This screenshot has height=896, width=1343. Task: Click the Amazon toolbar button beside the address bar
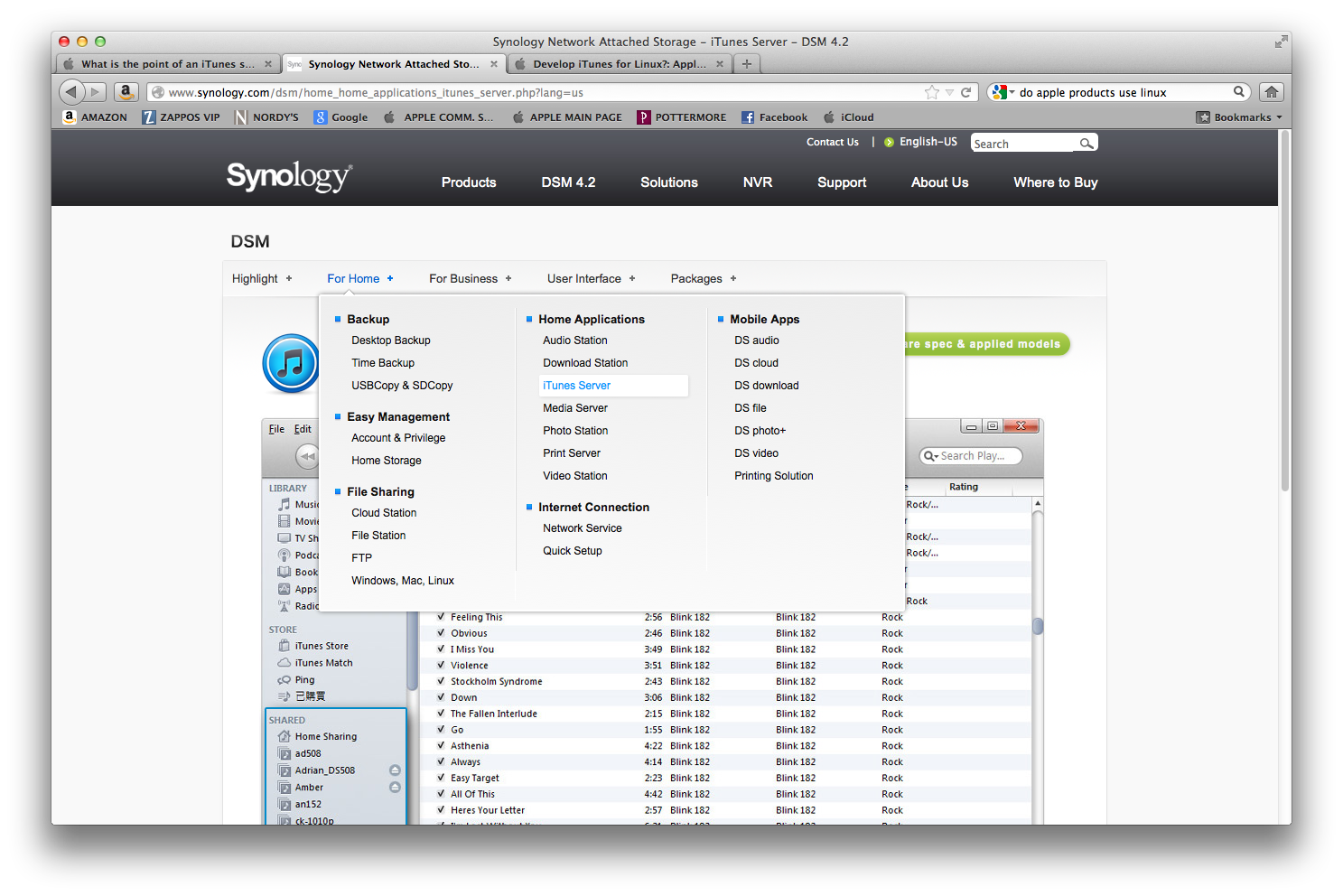126,92
